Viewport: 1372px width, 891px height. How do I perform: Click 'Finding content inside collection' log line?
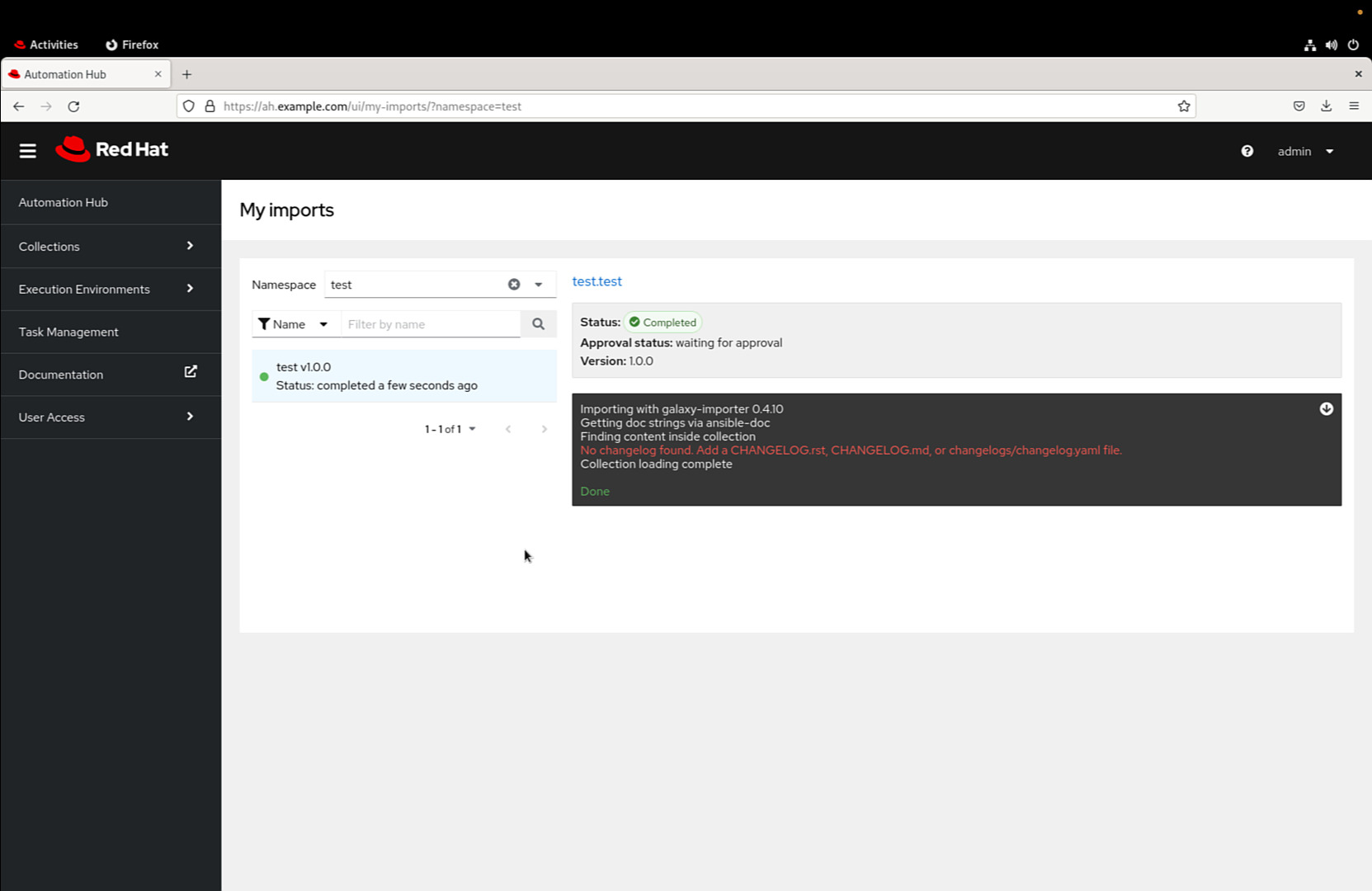[667, 437]
